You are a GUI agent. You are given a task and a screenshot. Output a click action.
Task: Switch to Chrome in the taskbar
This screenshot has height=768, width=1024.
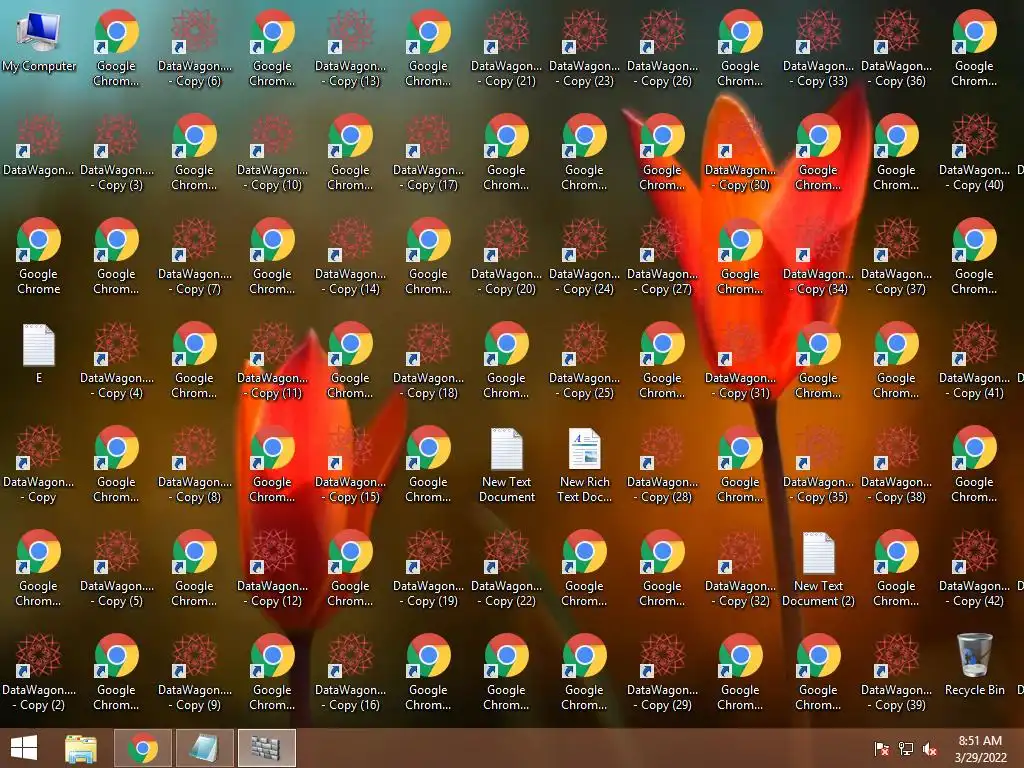coord(143,748)
